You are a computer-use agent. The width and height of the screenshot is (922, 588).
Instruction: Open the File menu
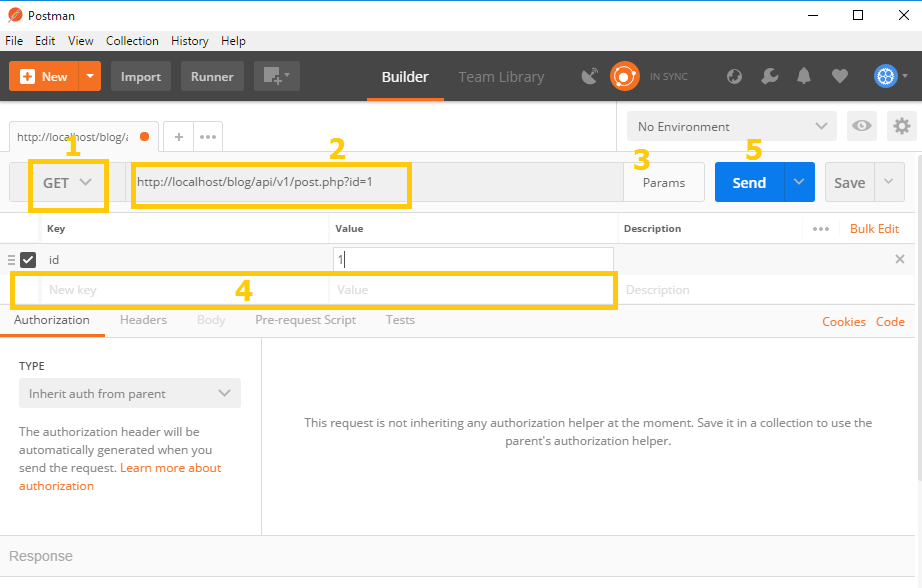(14, 41)
